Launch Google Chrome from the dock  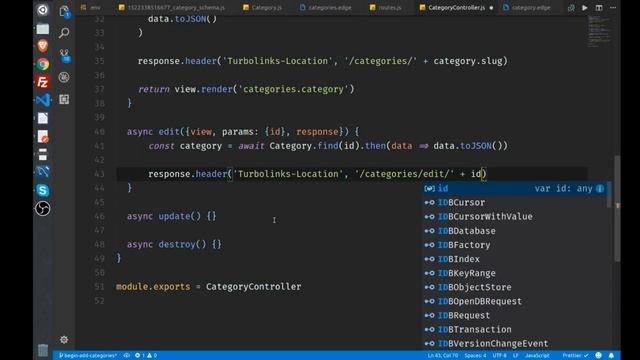pyautogui.click(x=42, y=64)
